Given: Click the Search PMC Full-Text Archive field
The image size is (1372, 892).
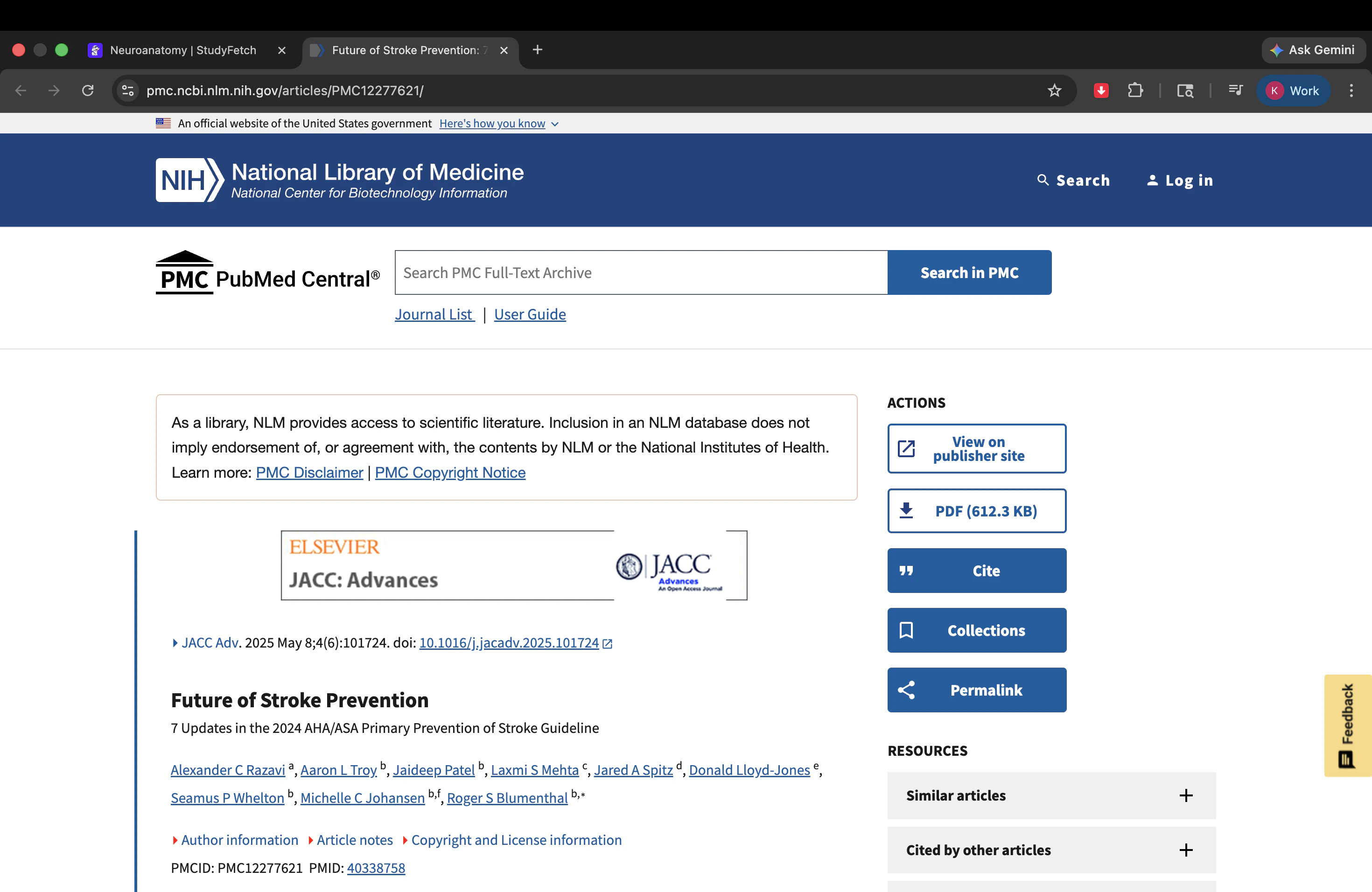Looking at the screenshot, I should 640,272.
